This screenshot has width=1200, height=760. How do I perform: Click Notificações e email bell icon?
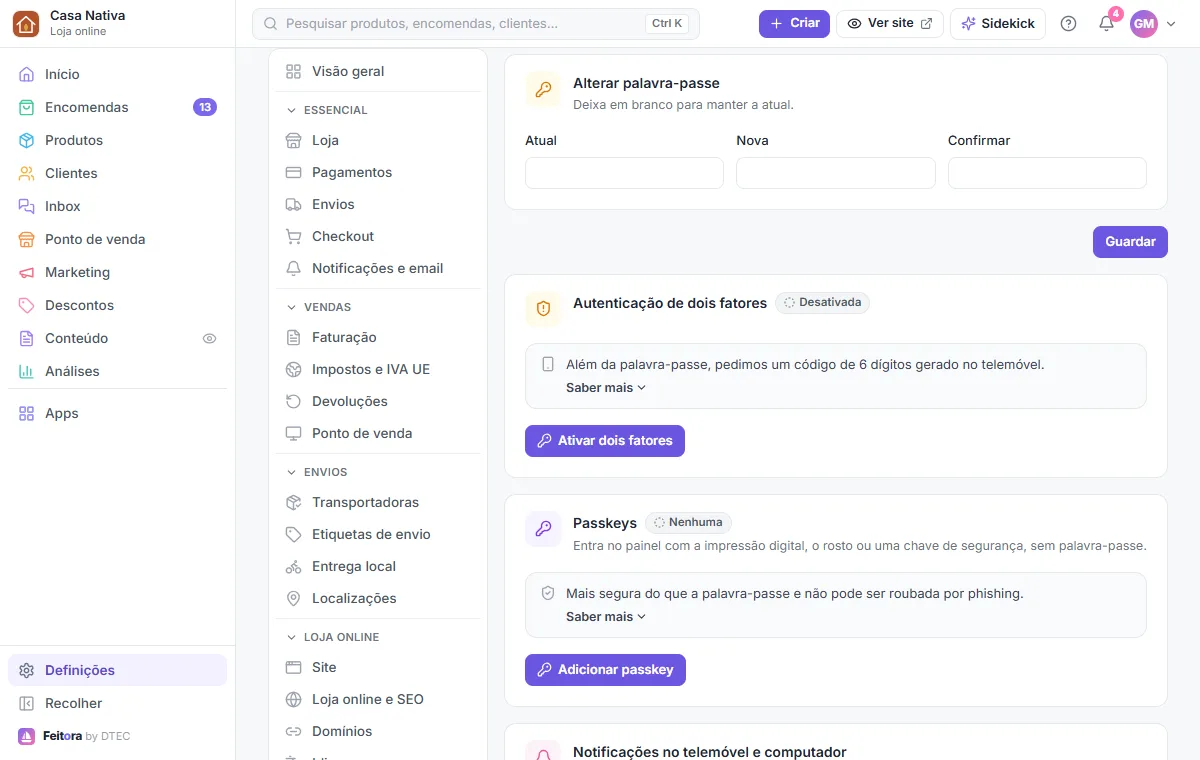(x=293, y=268)
